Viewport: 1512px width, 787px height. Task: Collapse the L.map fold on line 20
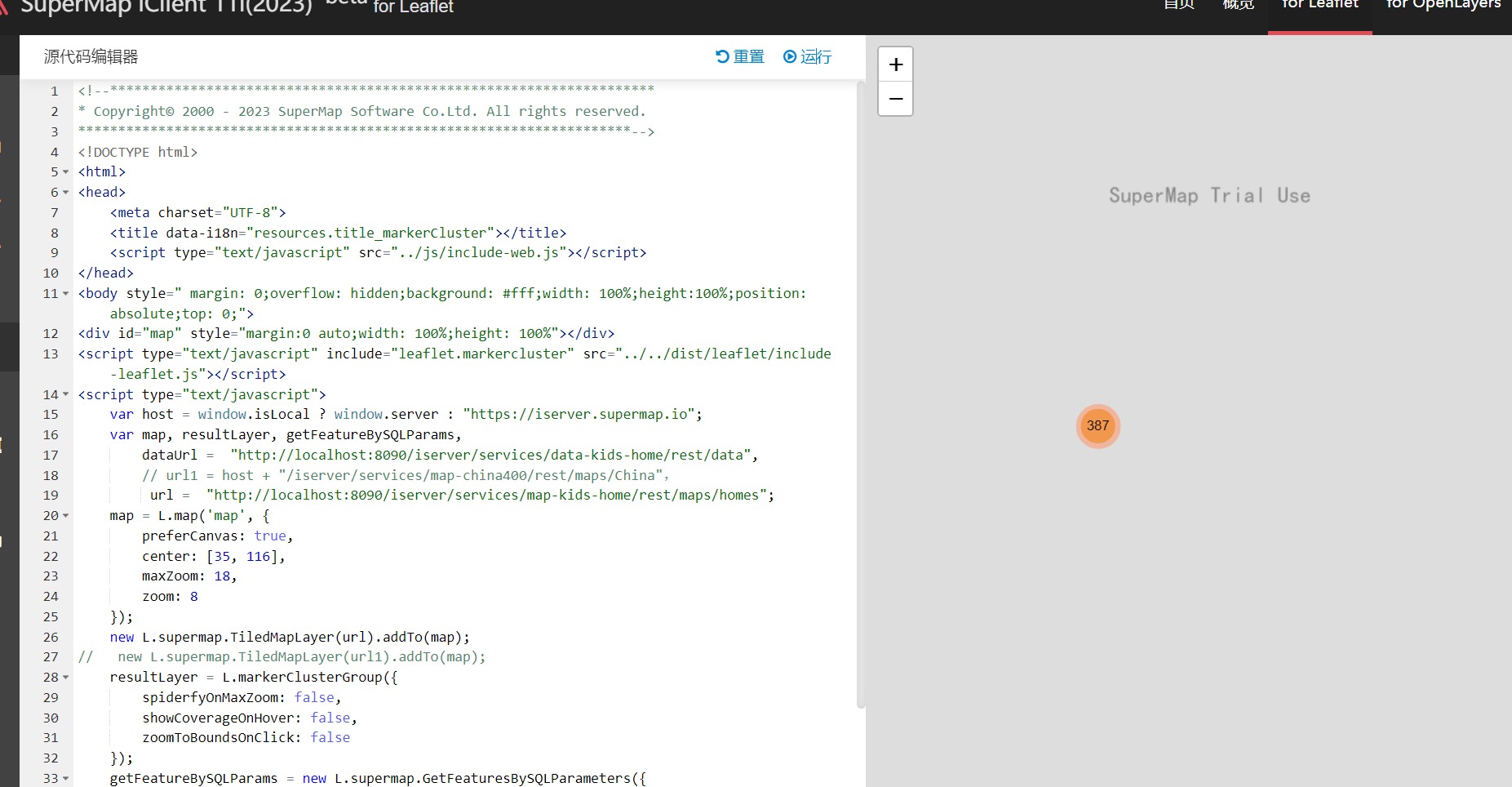[x=65, y=516]
